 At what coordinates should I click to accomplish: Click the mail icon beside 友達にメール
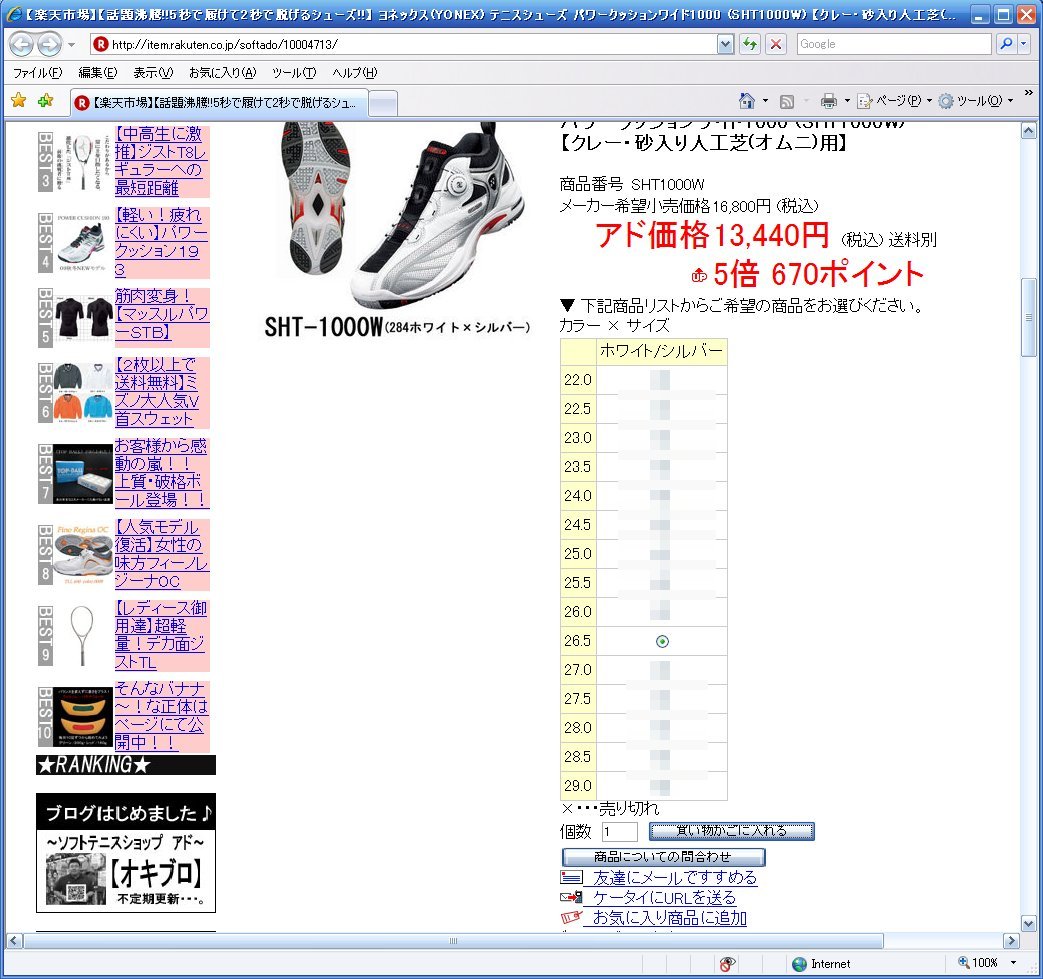point(571,878)
